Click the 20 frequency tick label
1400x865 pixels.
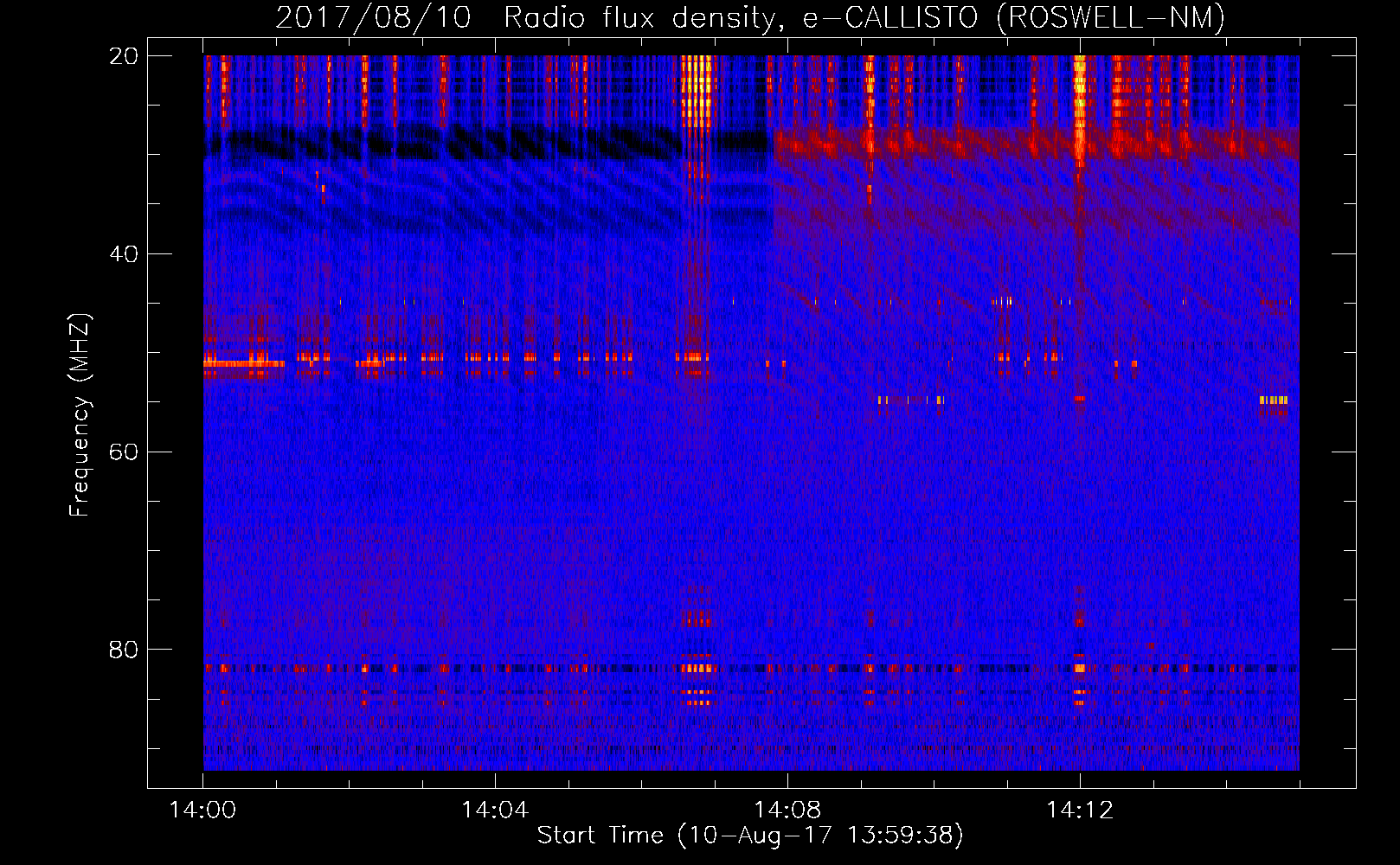[124, 56]
